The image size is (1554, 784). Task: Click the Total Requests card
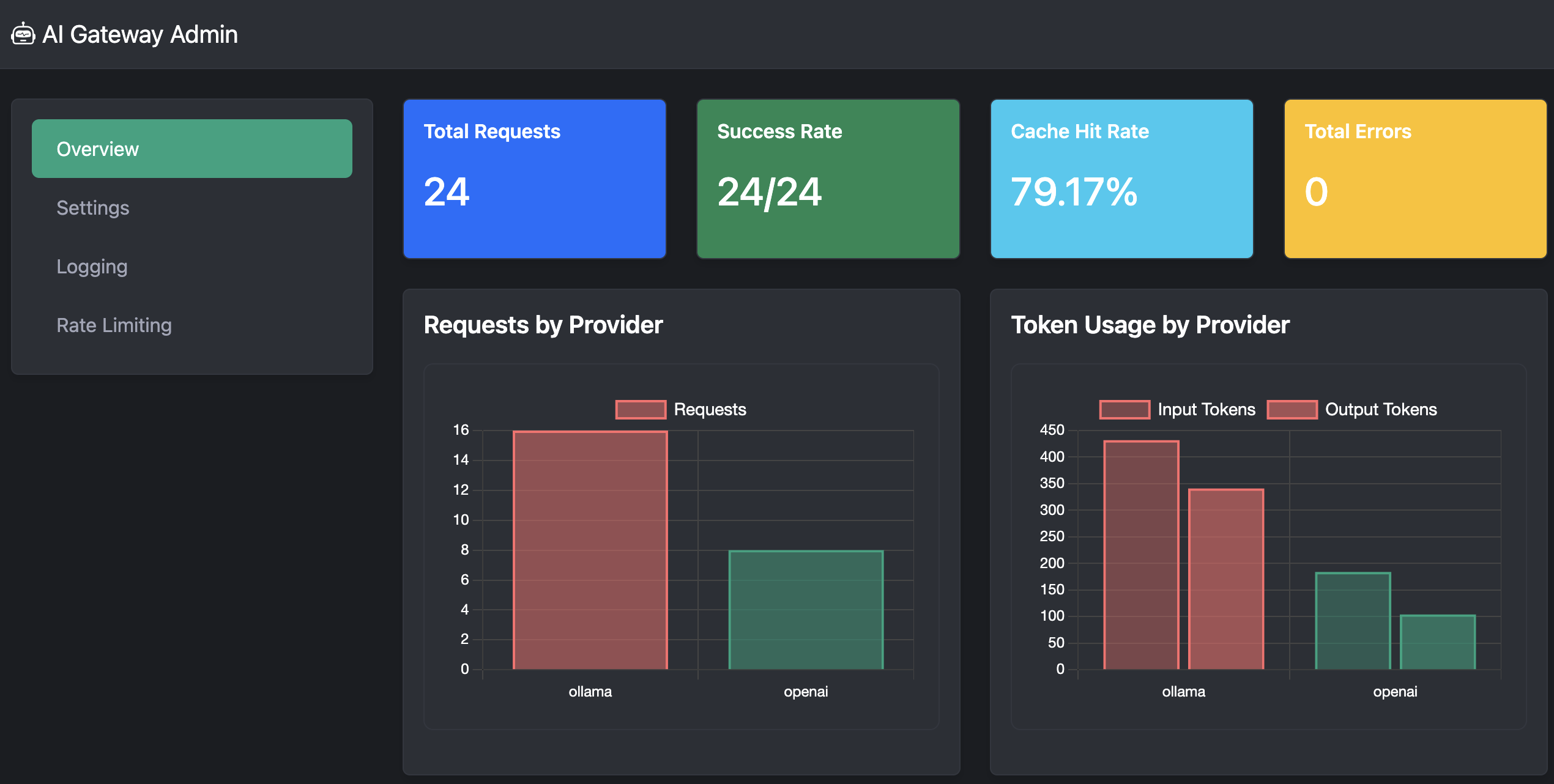click(x=534, y=179)
